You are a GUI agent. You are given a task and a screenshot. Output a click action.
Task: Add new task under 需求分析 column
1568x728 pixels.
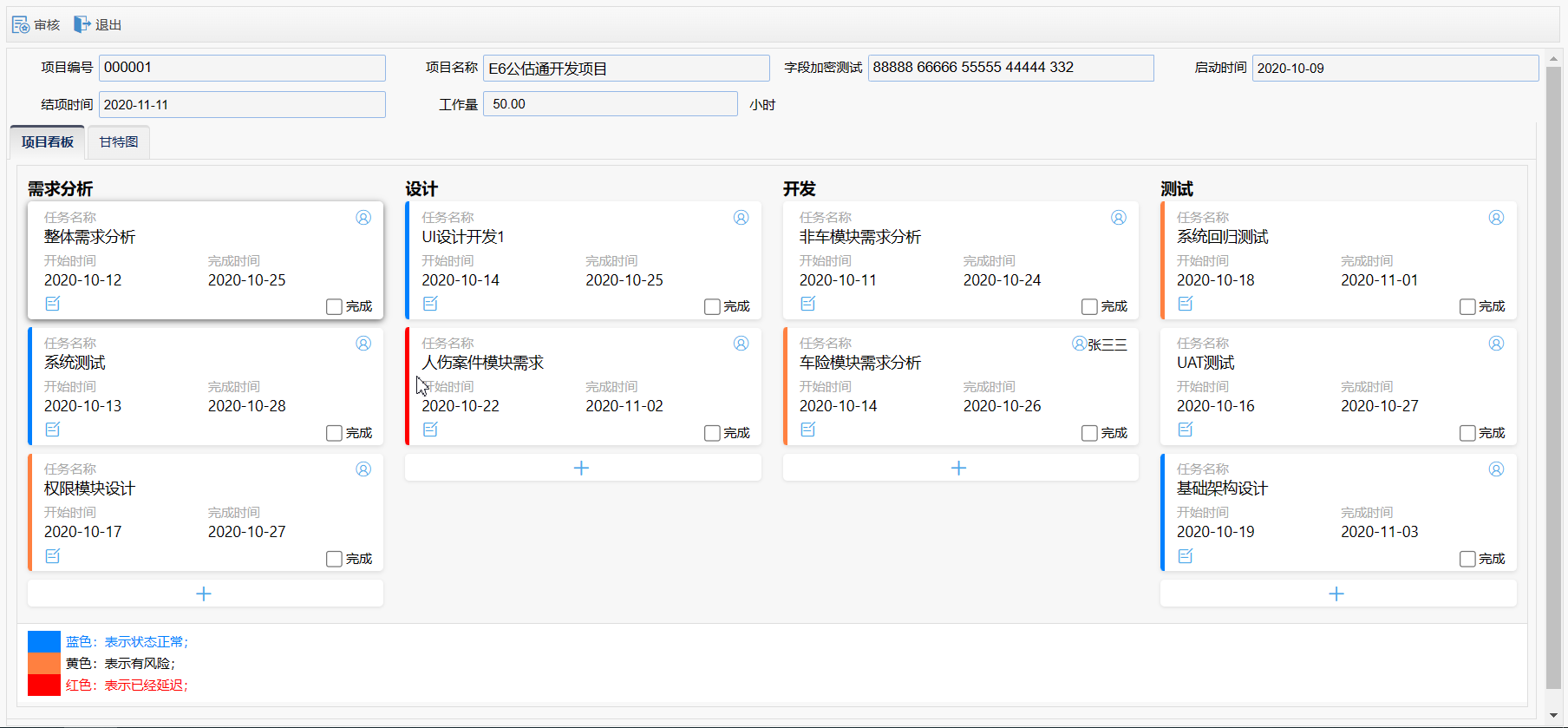point(205,594)
